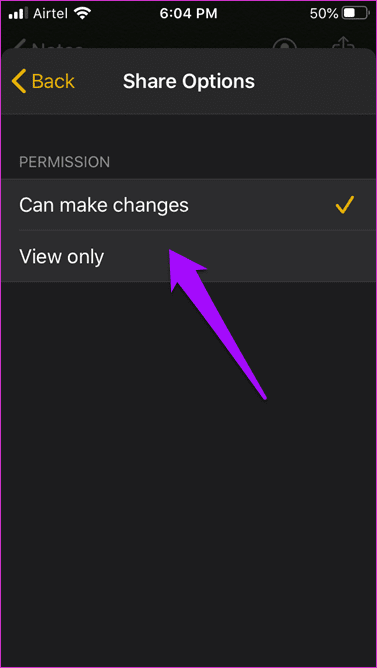Tap the 50% battery percentage text

[324, 14]
